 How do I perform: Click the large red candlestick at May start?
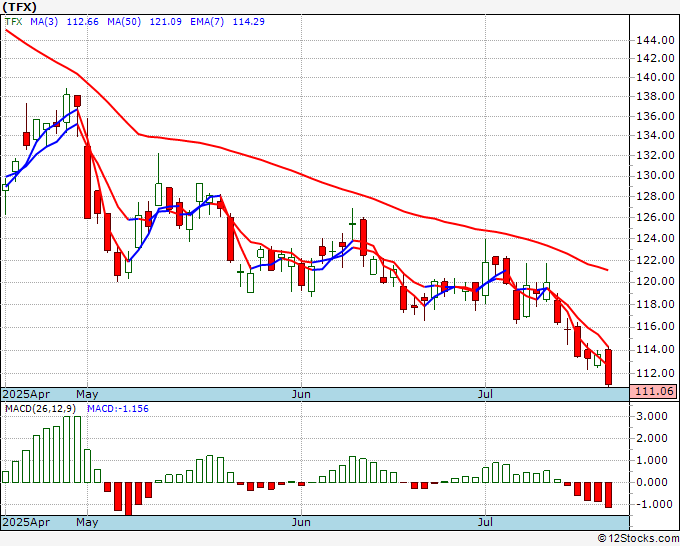coord(87,182)
